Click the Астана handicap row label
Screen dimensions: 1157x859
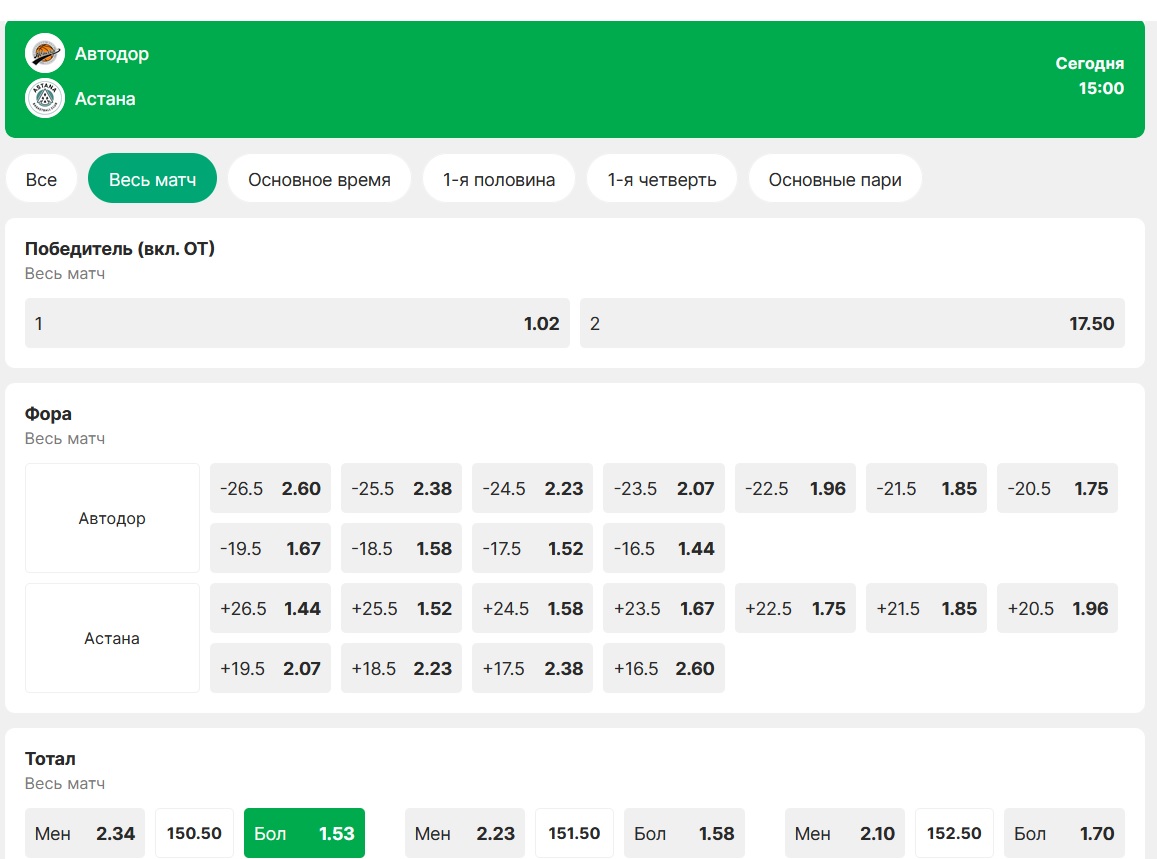pos(112,638)
